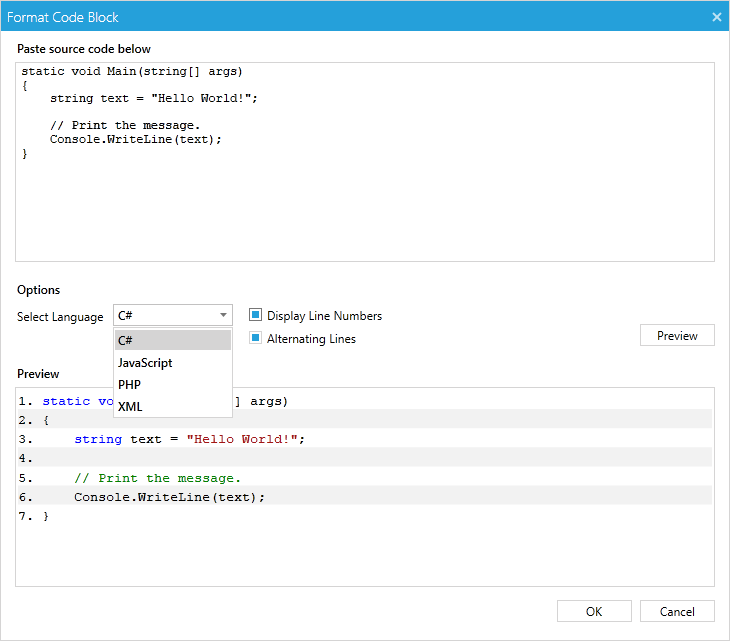Screen dimensions: 730x641
Task: Click source box line 'Console.WriteLine(text);'
Action: tap(135, 139)
